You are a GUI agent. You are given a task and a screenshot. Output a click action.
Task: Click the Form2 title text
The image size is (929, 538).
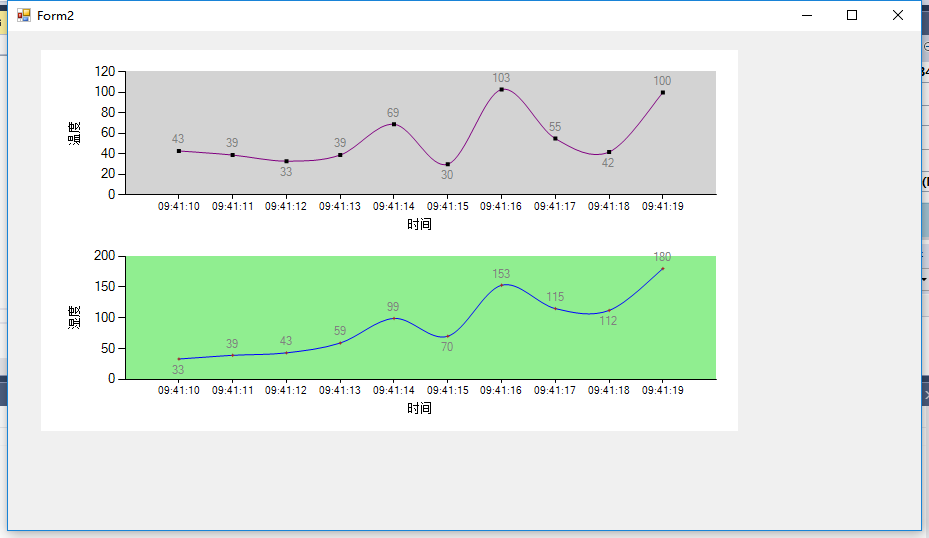click(55, 16)
